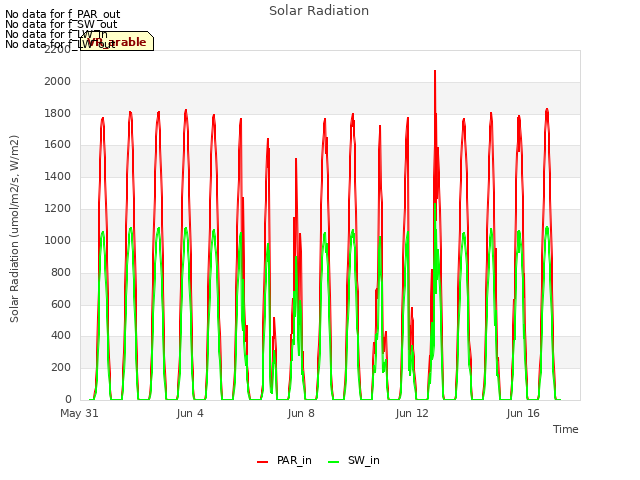Screen dimensions: 640x480
Task: Click the PAR_in legend entry
Action: point(284,460)
